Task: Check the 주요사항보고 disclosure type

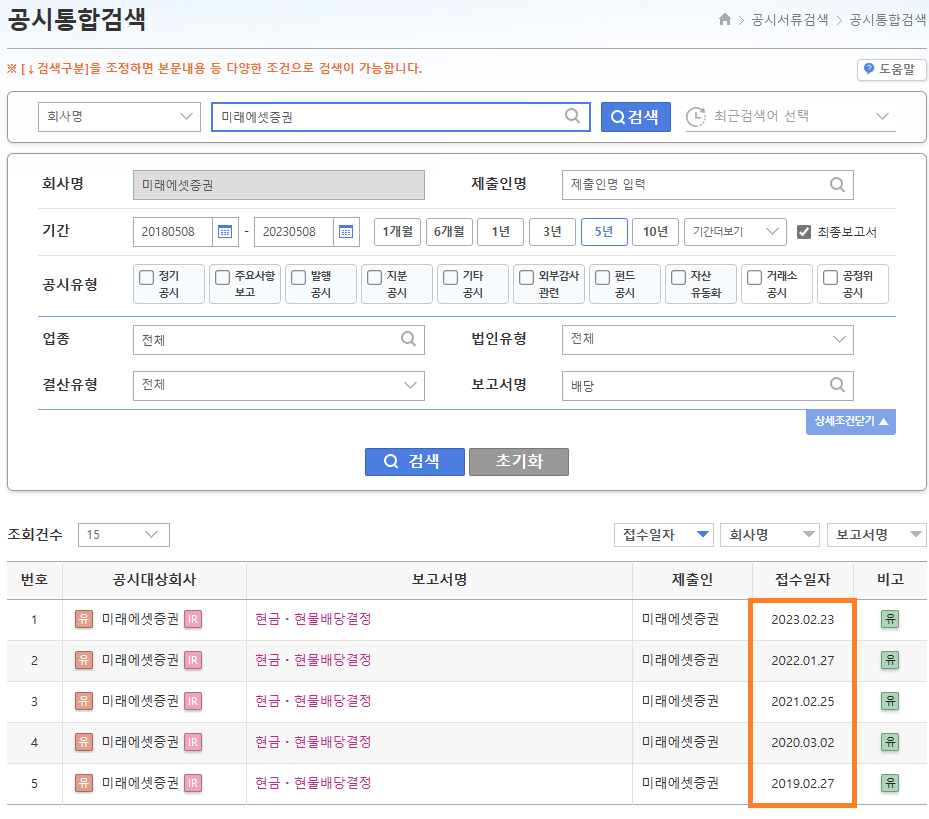Action: pos(222,277)
